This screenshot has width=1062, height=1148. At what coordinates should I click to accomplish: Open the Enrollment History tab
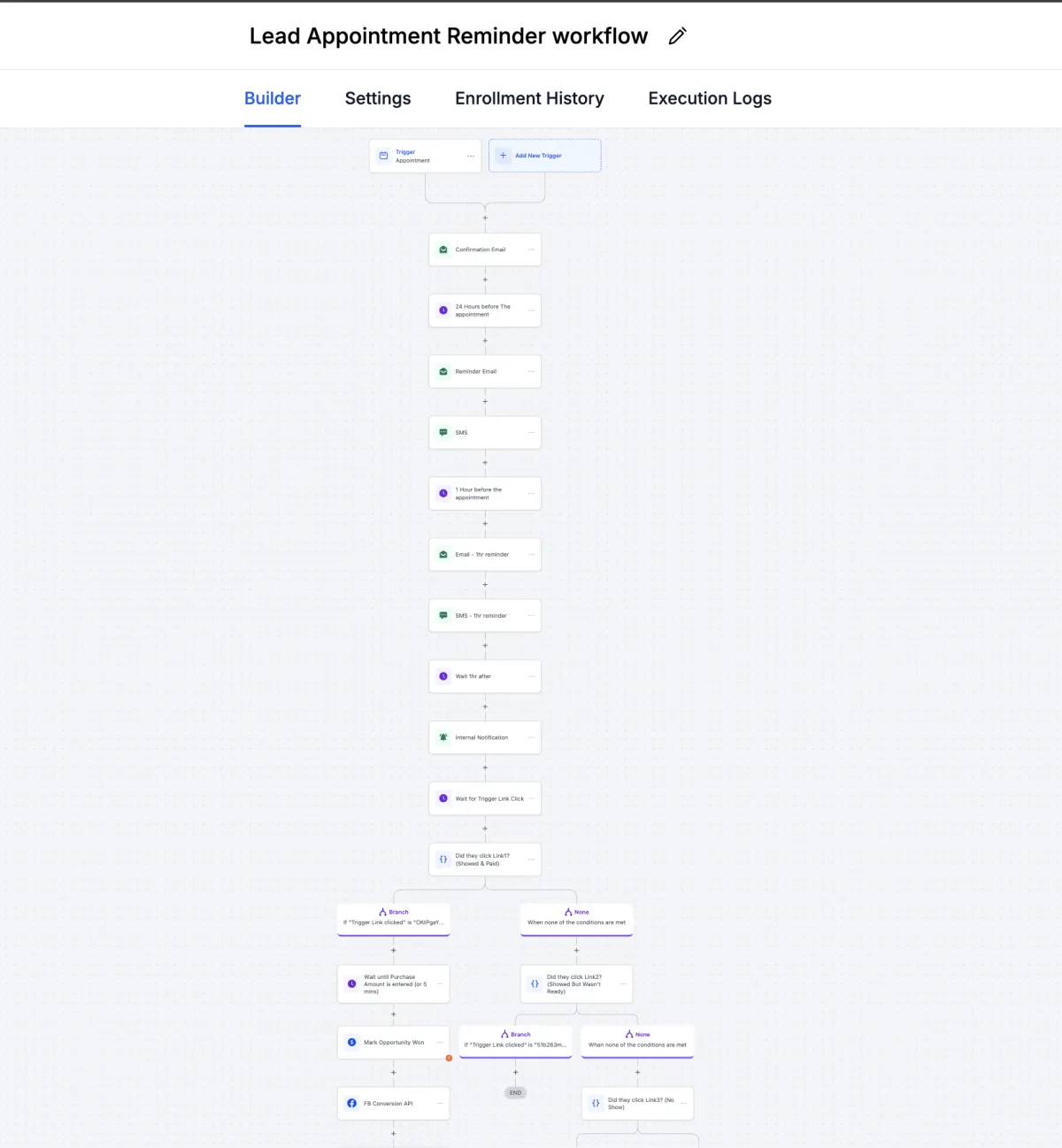coord(529,98)
